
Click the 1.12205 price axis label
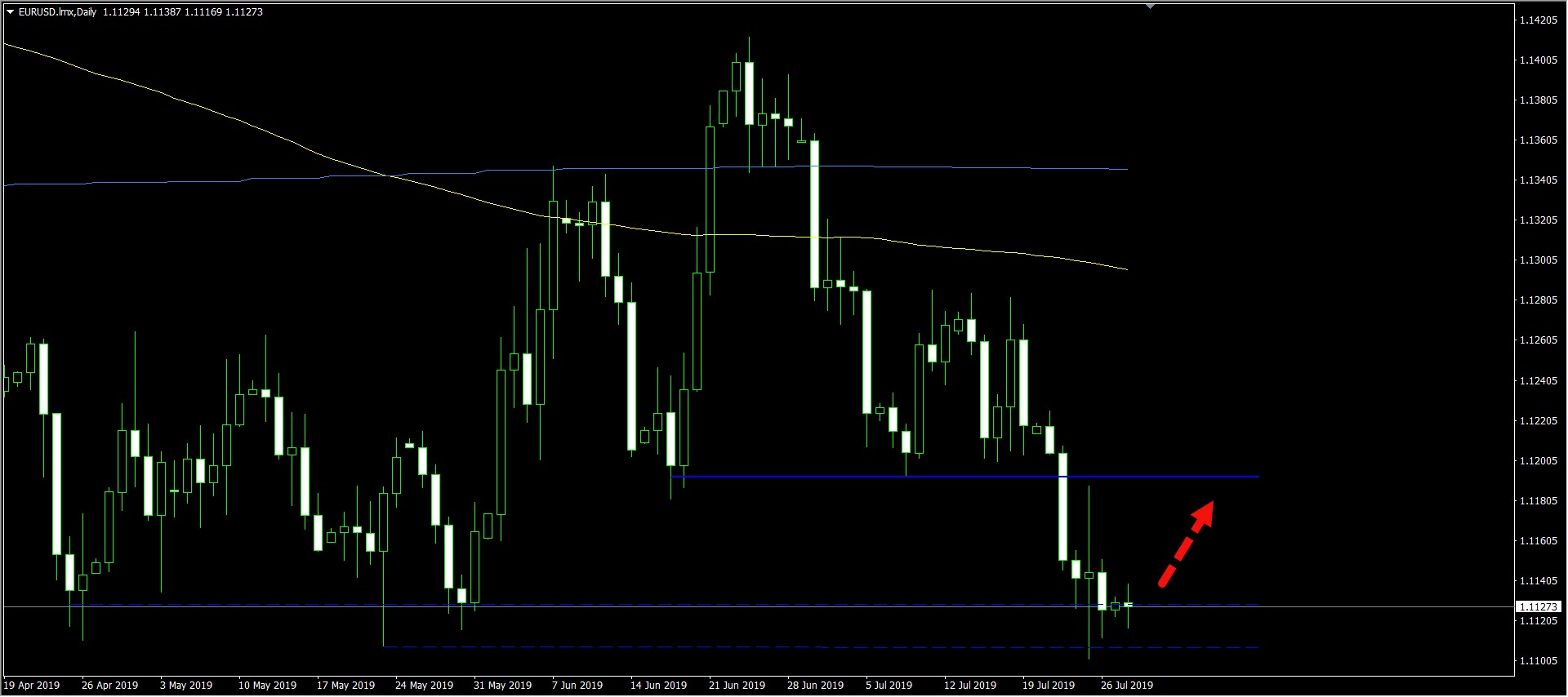(1538, 421)
